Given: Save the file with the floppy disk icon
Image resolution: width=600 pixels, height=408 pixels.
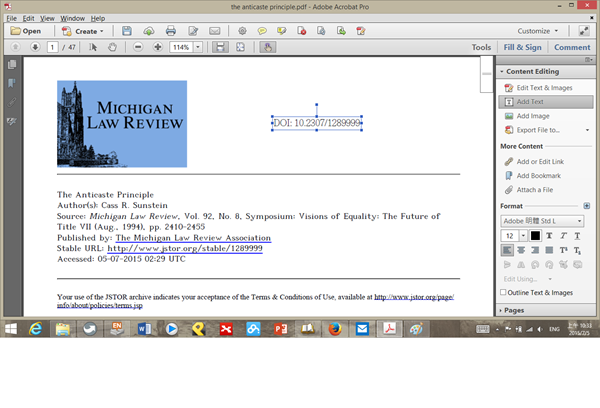Looking at the screenshot, I should point(127,31).
